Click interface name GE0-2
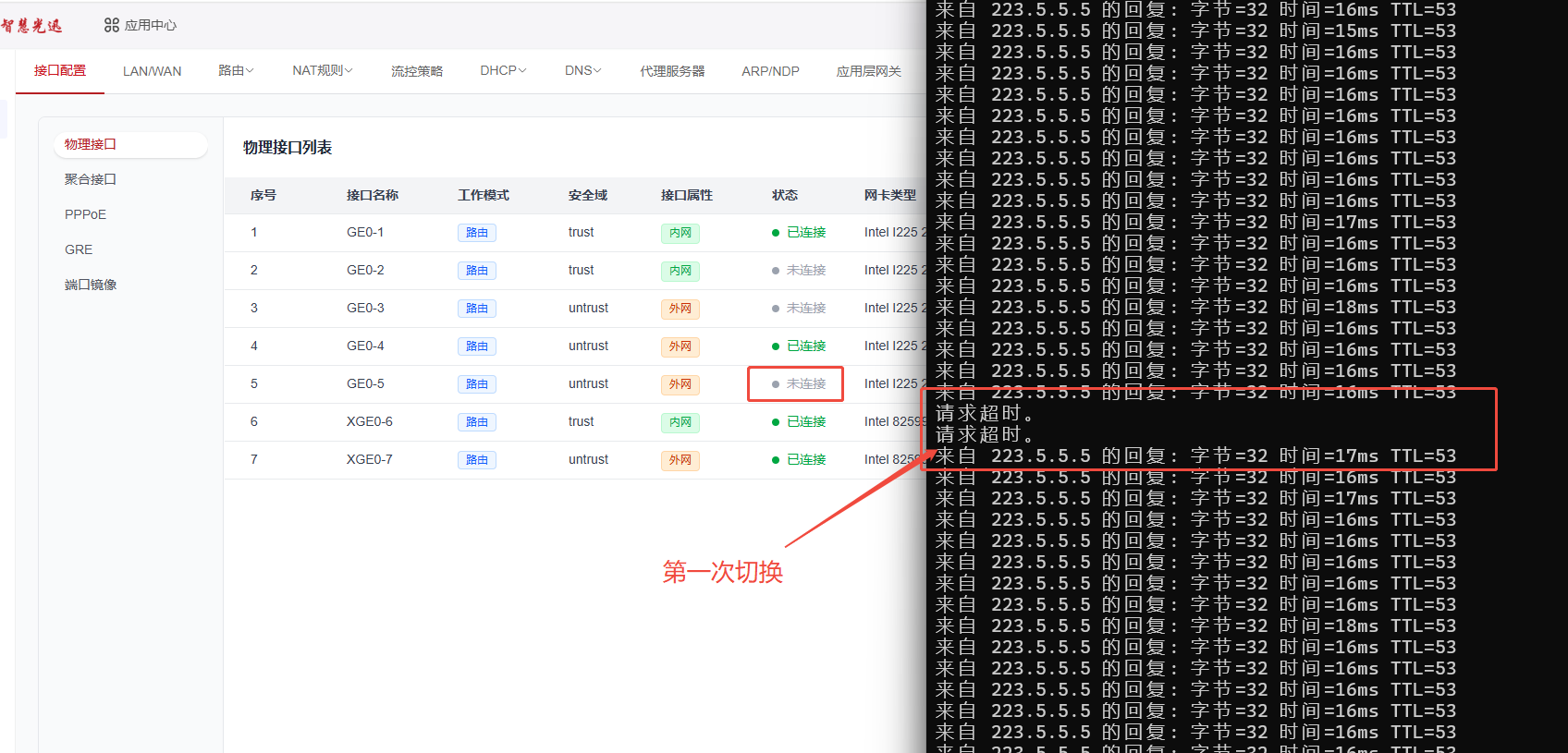The image size is (1568, 753). tap(365, 270)
